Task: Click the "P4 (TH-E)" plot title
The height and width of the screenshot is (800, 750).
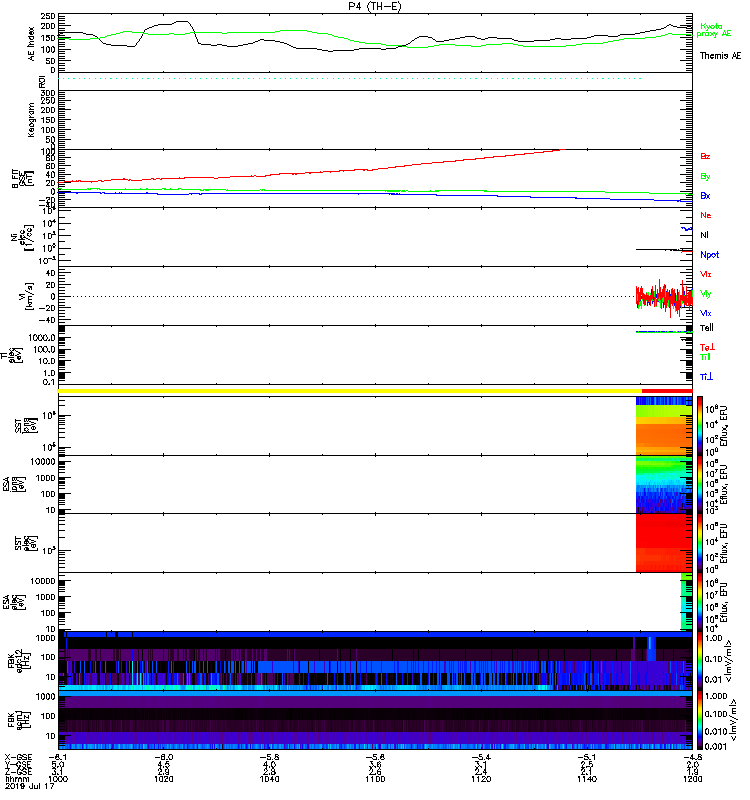Action: tap(375, 6)
